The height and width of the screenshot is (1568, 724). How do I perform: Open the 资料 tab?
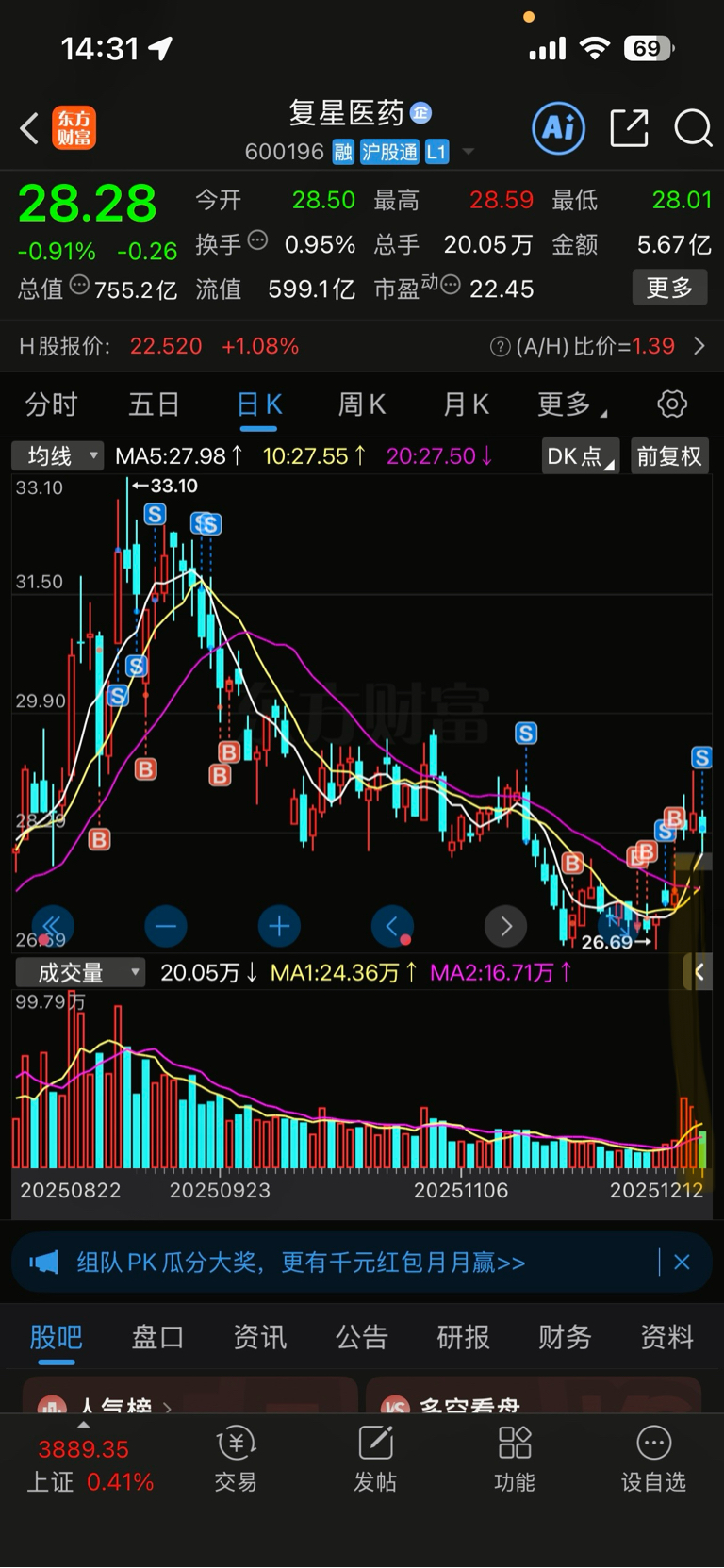tap(666, 1337)
